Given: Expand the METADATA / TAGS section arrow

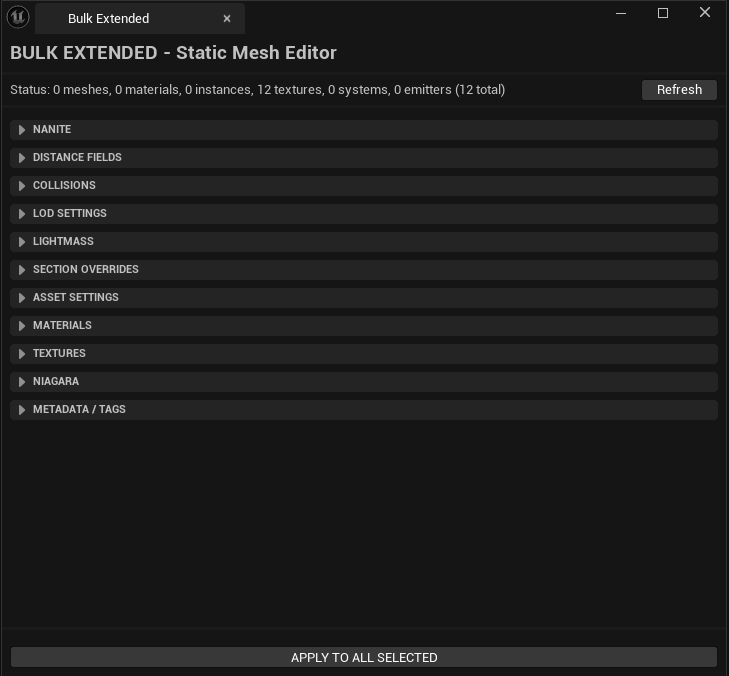Looking at the screenshot, I should click(22, 410).
